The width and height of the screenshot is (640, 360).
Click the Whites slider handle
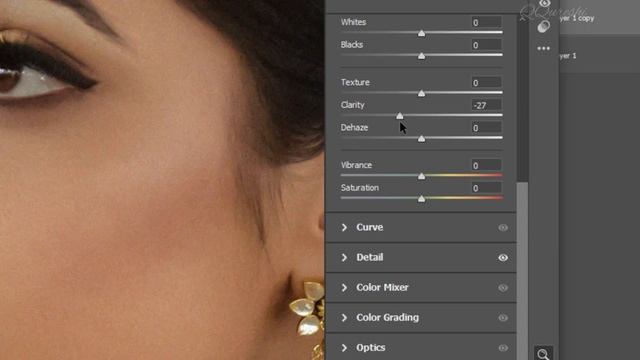[x=421, y=33]
